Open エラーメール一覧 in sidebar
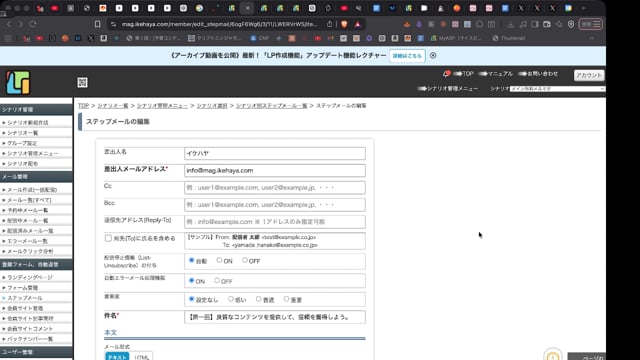 (27, 241)
